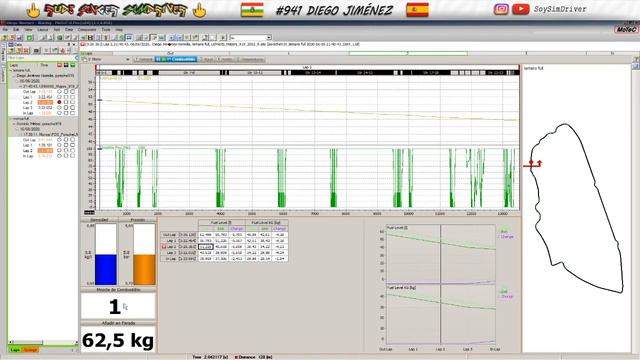The width and height of the screenshot is (640, 360).
Task: Collapse the 17:39:11 Monza session node
Action: coord(21,134)
